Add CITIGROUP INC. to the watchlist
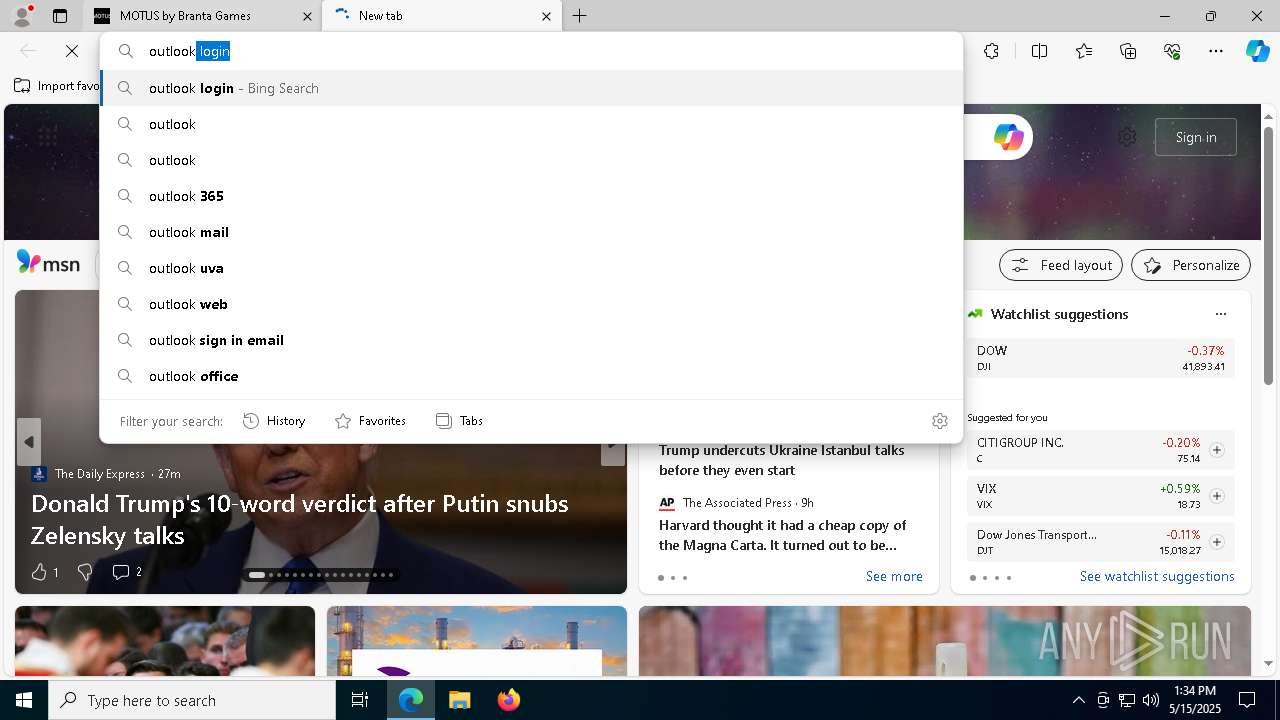The image size is (1280, 720). pos(1216,450)
